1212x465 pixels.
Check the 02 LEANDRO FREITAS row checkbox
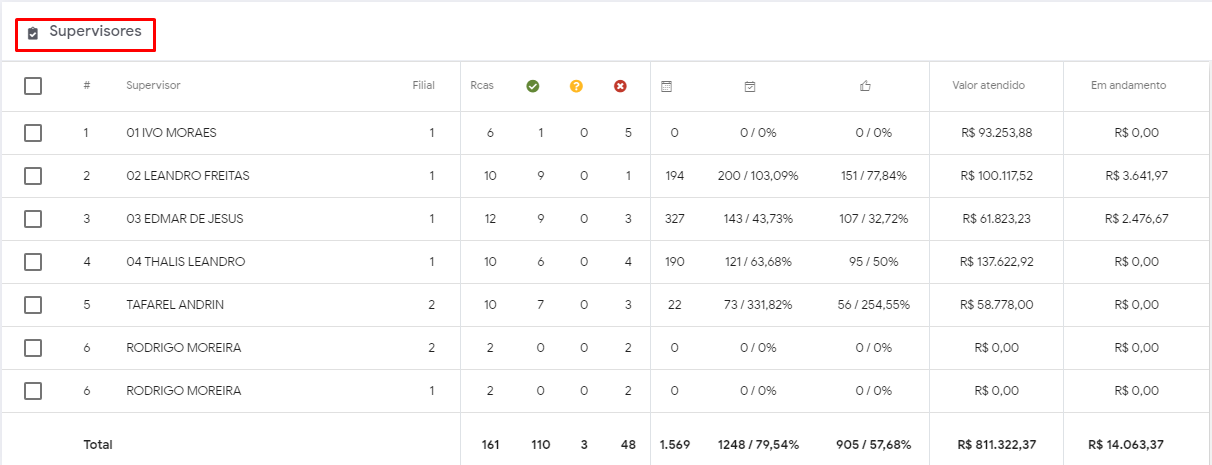pos(33,176)
